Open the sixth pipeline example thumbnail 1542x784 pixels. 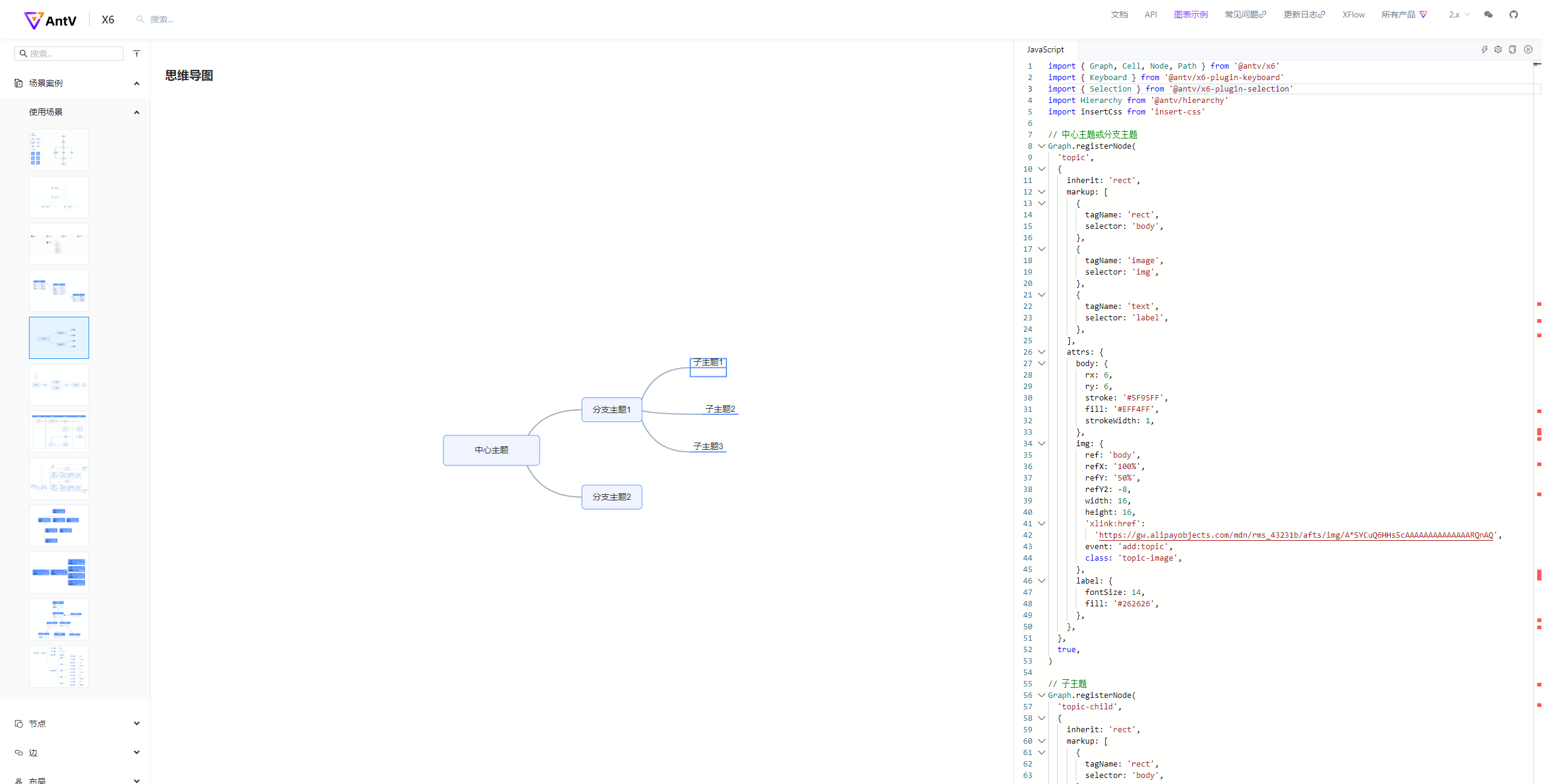(59, 385)
